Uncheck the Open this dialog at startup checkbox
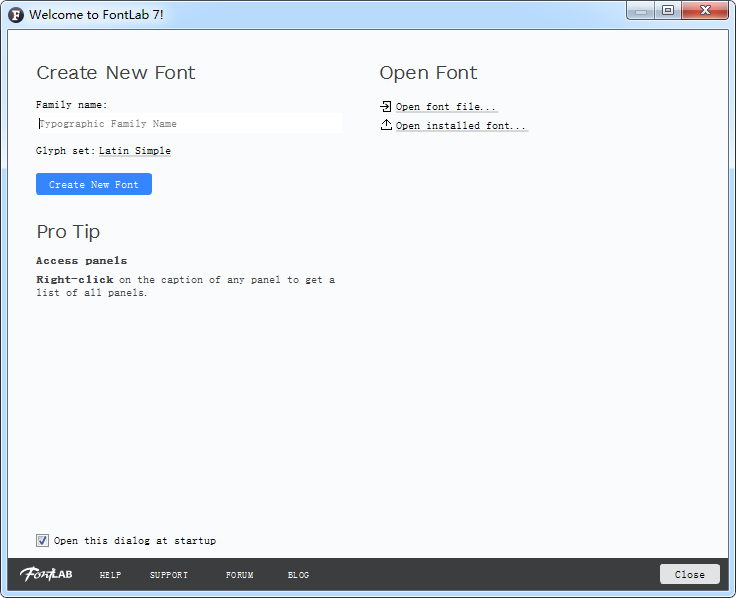Image resolution: width=736 pixels, height=598 pixels. (42, 540)
